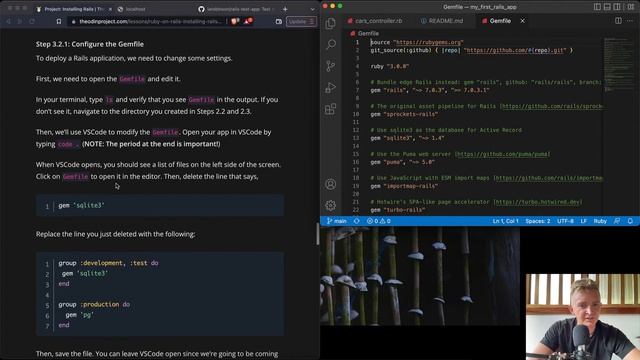Viewport: 640px width, 360px height.
Task: Toggle the VS Code primary side bar
Action: 598,7
